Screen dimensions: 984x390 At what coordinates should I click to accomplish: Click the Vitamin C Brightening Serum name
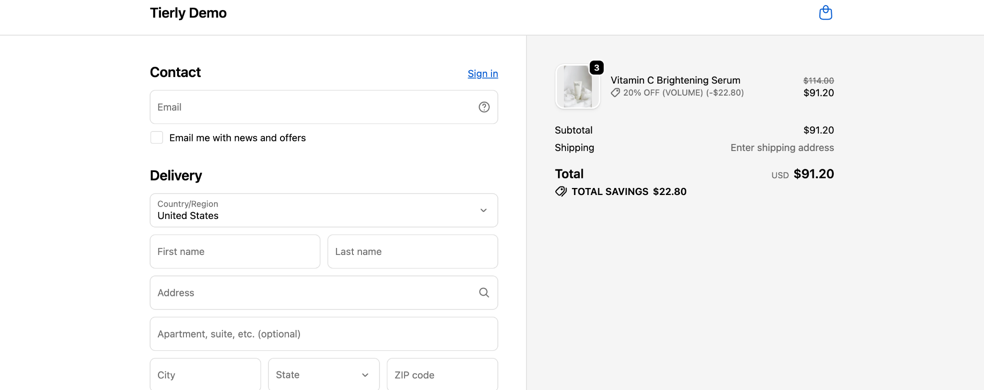(675, 80)
